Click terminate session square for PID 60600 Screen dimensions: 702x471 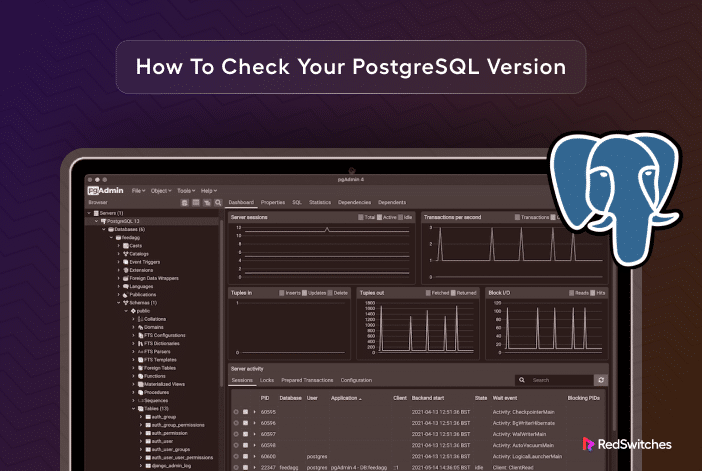point(245,457)
